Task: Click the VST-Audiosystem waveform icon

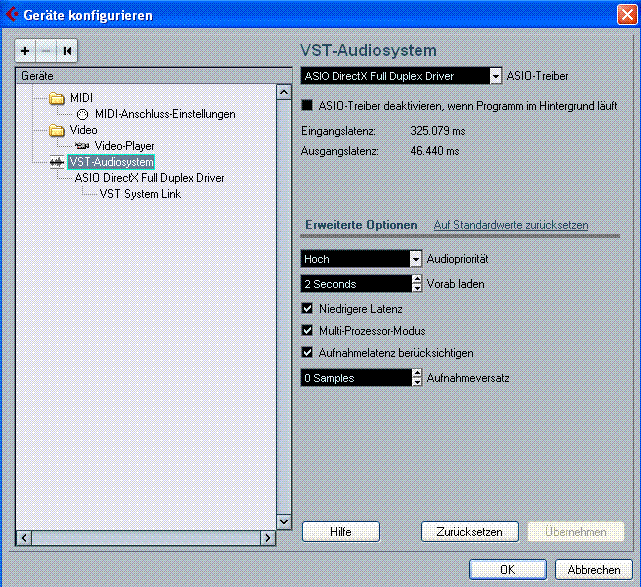Action: point(57,162)
